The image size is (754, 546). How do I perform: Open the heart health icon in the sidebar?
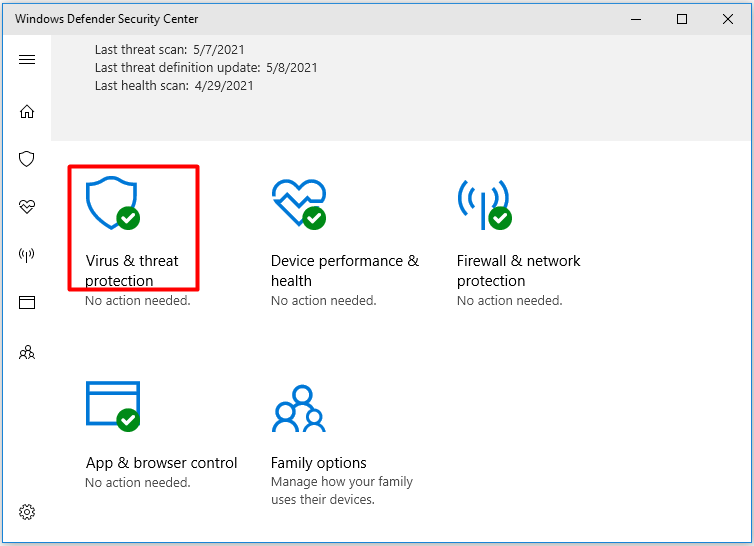(x=27, y=207)
